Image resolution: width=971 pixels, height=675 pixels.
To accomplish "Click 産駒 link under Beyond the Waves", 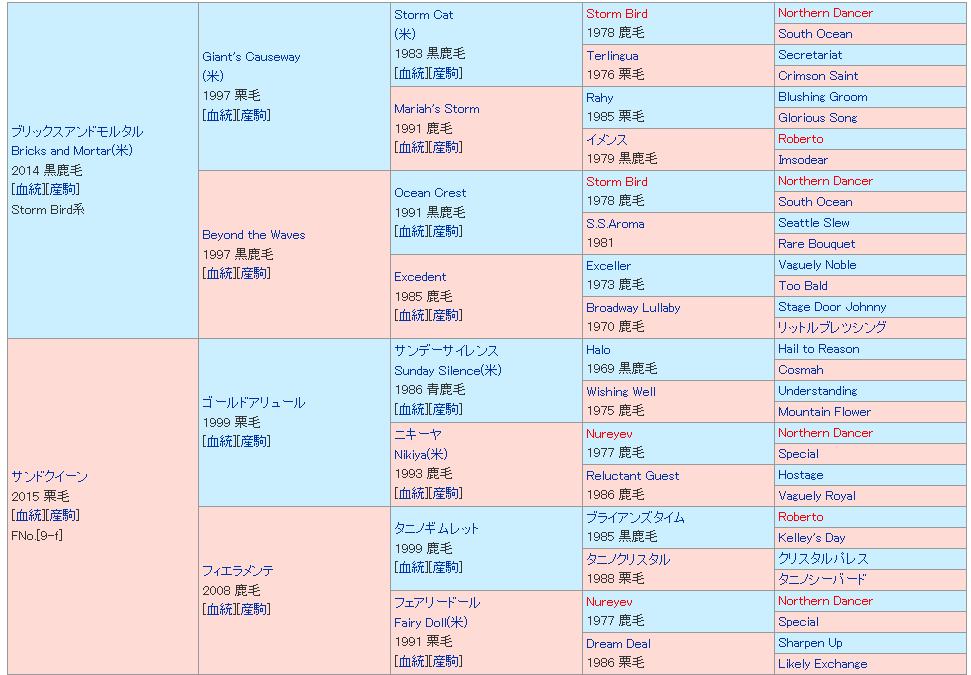I will click(254, 273).
